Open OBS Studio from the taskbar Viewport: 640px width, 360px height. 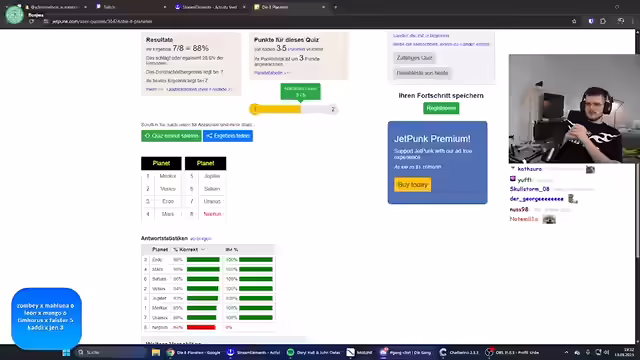tap(513, 352)
